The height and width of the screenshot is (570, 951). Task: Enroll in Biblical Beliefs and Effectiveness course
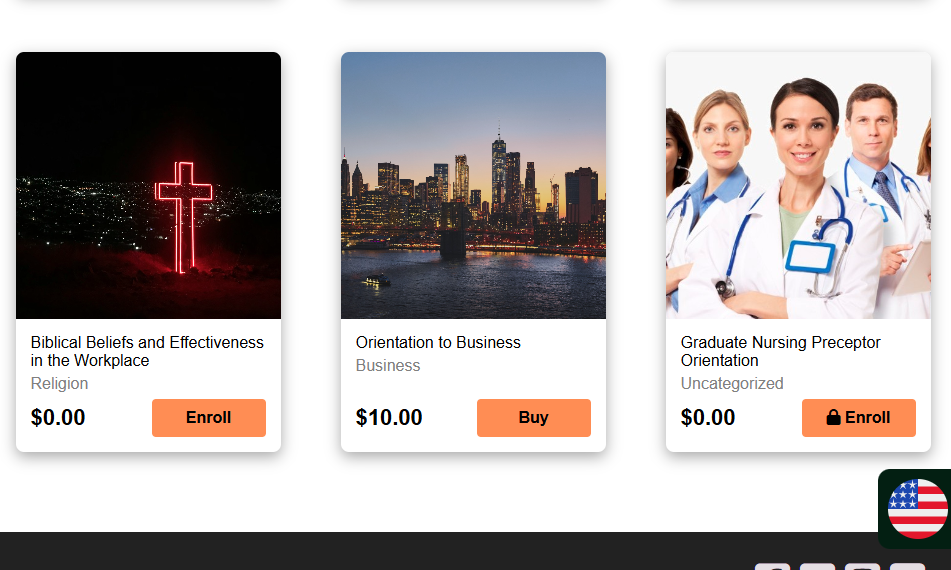[x=209, y=418]
